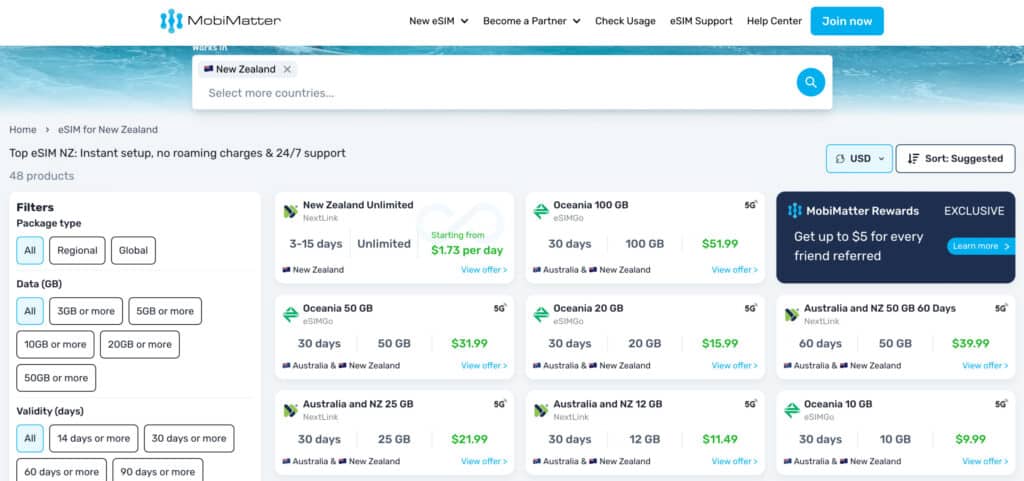Click the NextLink icon on Australia and NZ 25 GB
Viewport: 1024px width, 481px height.
tap(291, 411)
